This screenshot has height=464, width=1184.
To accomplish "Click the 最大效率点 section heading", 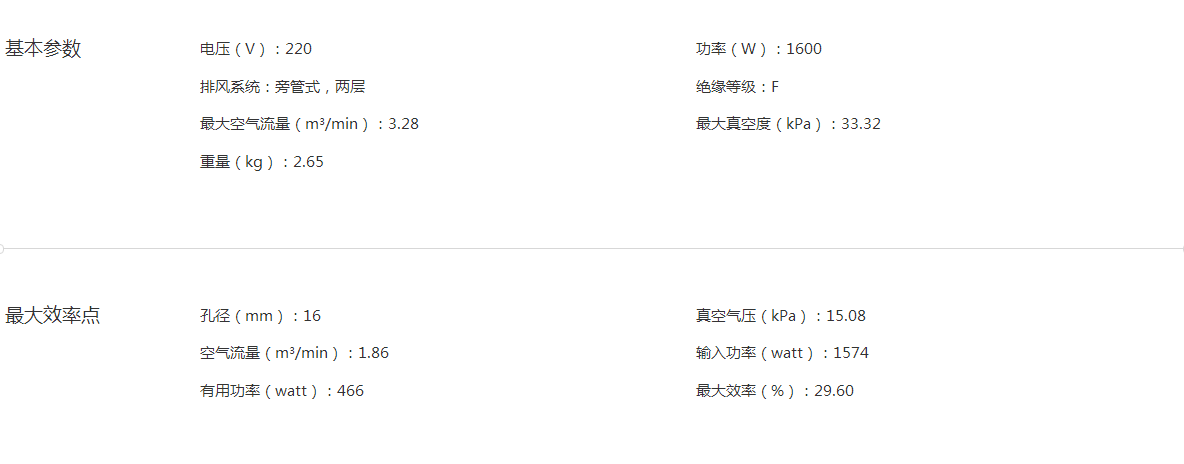I will click(x=53, y=316).
